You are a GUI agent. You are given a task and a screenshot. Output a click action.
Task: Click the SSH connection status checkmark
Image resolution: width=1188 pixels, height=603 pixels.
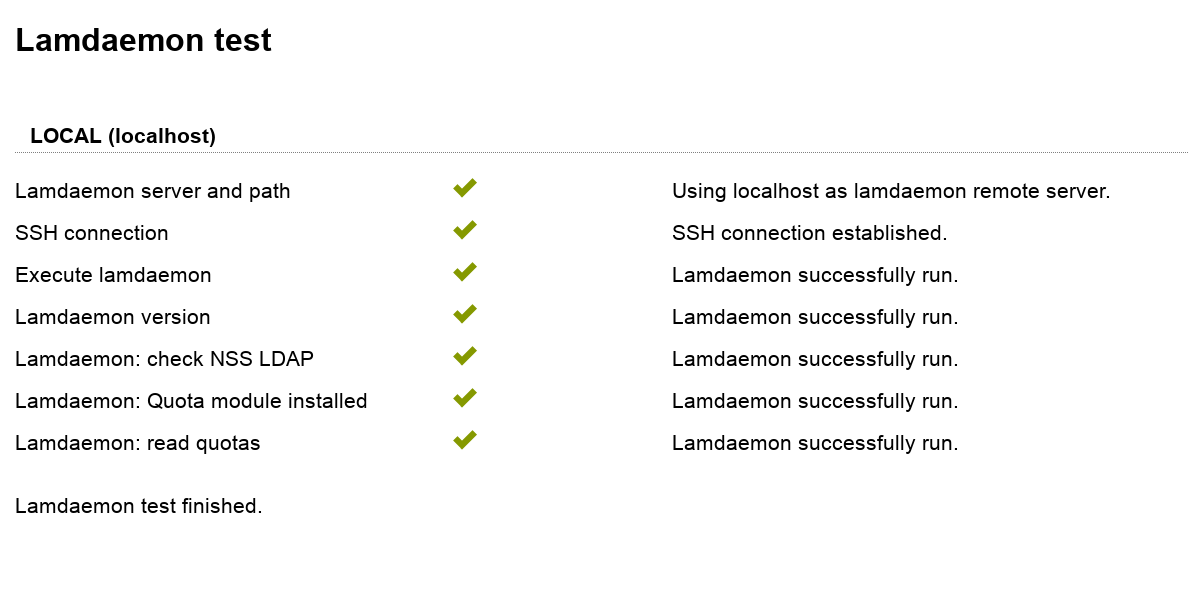(x=464, y=230)
